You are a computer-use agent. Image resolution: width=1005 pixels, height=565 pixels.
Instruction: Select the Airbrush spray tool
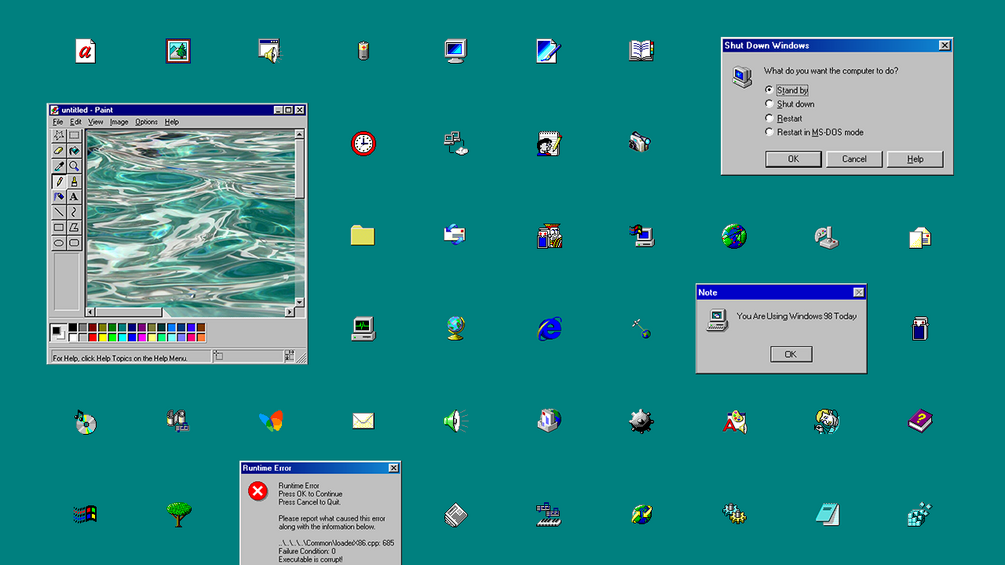(59, 197)
